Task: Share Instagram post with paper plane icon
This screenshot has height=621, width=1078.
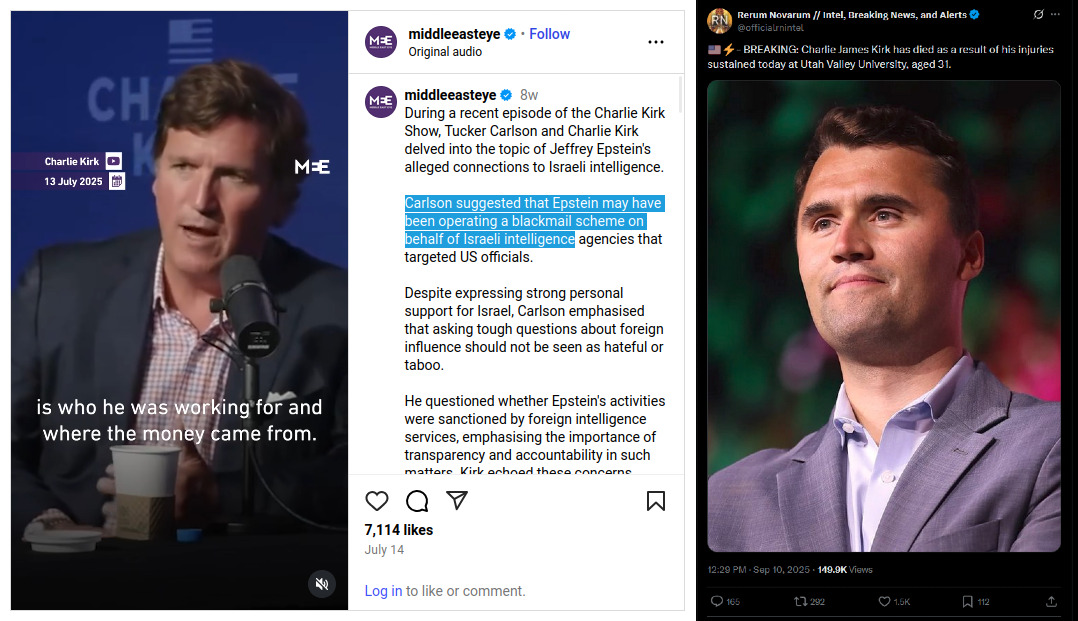Action: [x=457, y=501]
